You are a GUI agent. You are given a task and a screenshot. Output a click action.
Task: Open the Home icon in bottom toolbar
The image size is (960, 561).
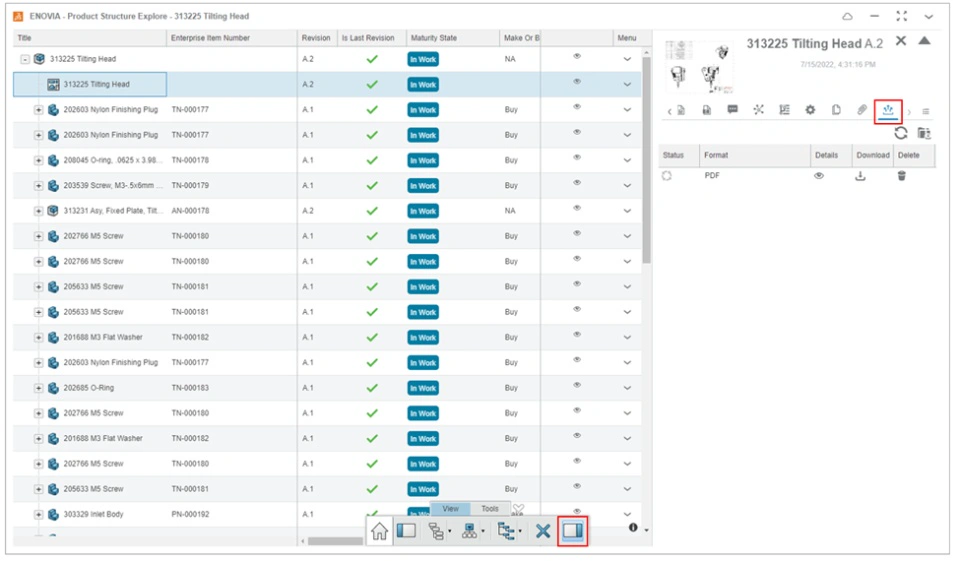coord(379,531)
